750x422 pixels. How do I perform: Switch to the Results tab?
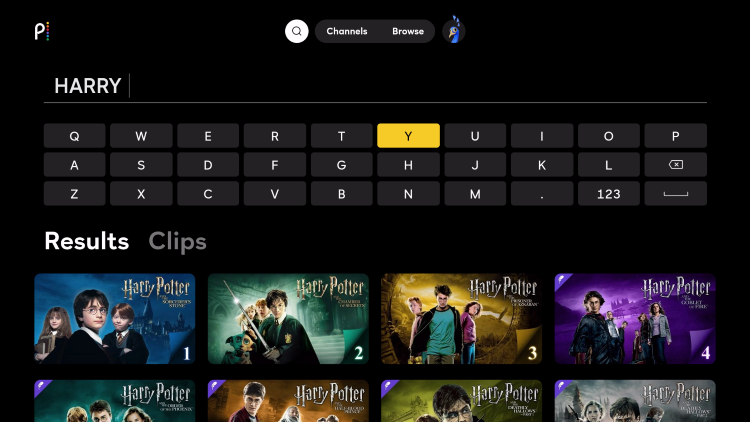pos(87,241)
